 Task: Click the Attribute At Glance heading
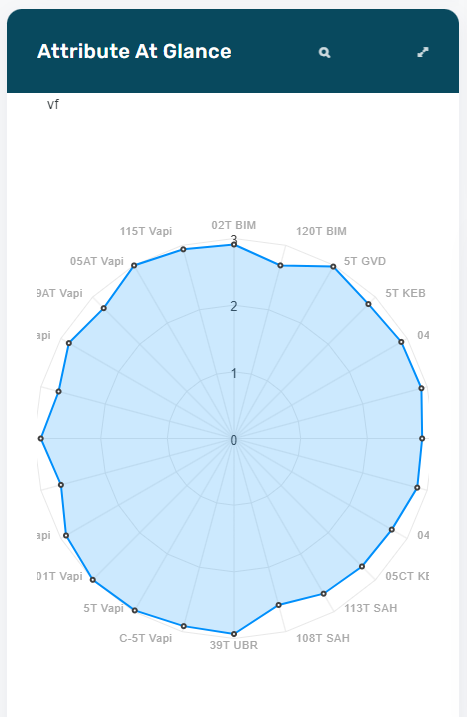pyautogui.click(x=134, y=51)
